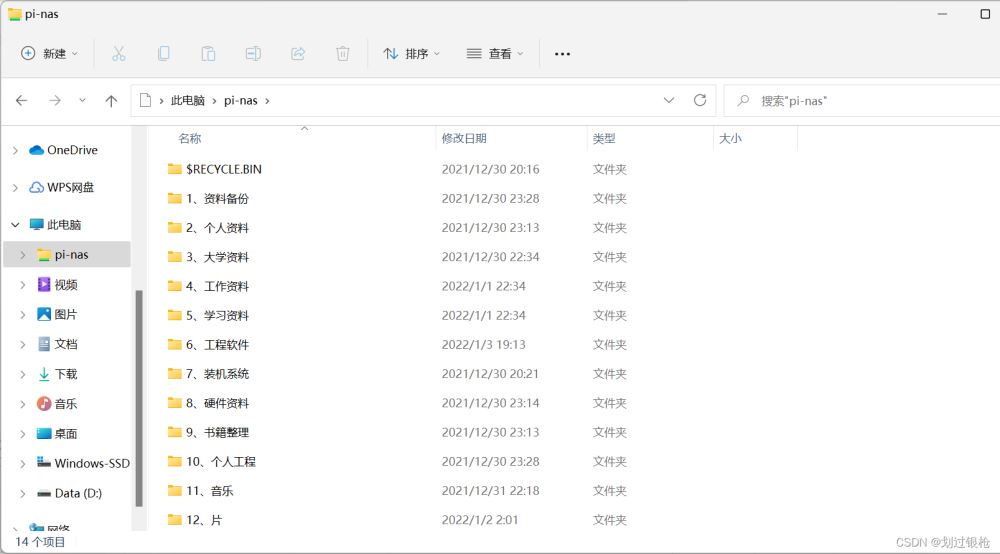Open the 查看 (View) dropdown menu
Viewport: 1000px width, 554px height.
tap(495, 54)
